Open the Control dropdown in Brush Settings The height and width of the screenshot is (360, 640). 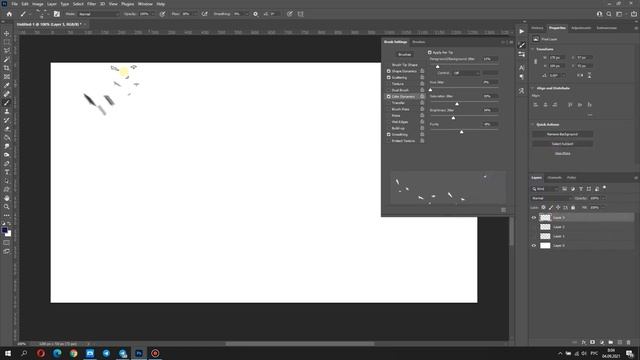point(466,73)
